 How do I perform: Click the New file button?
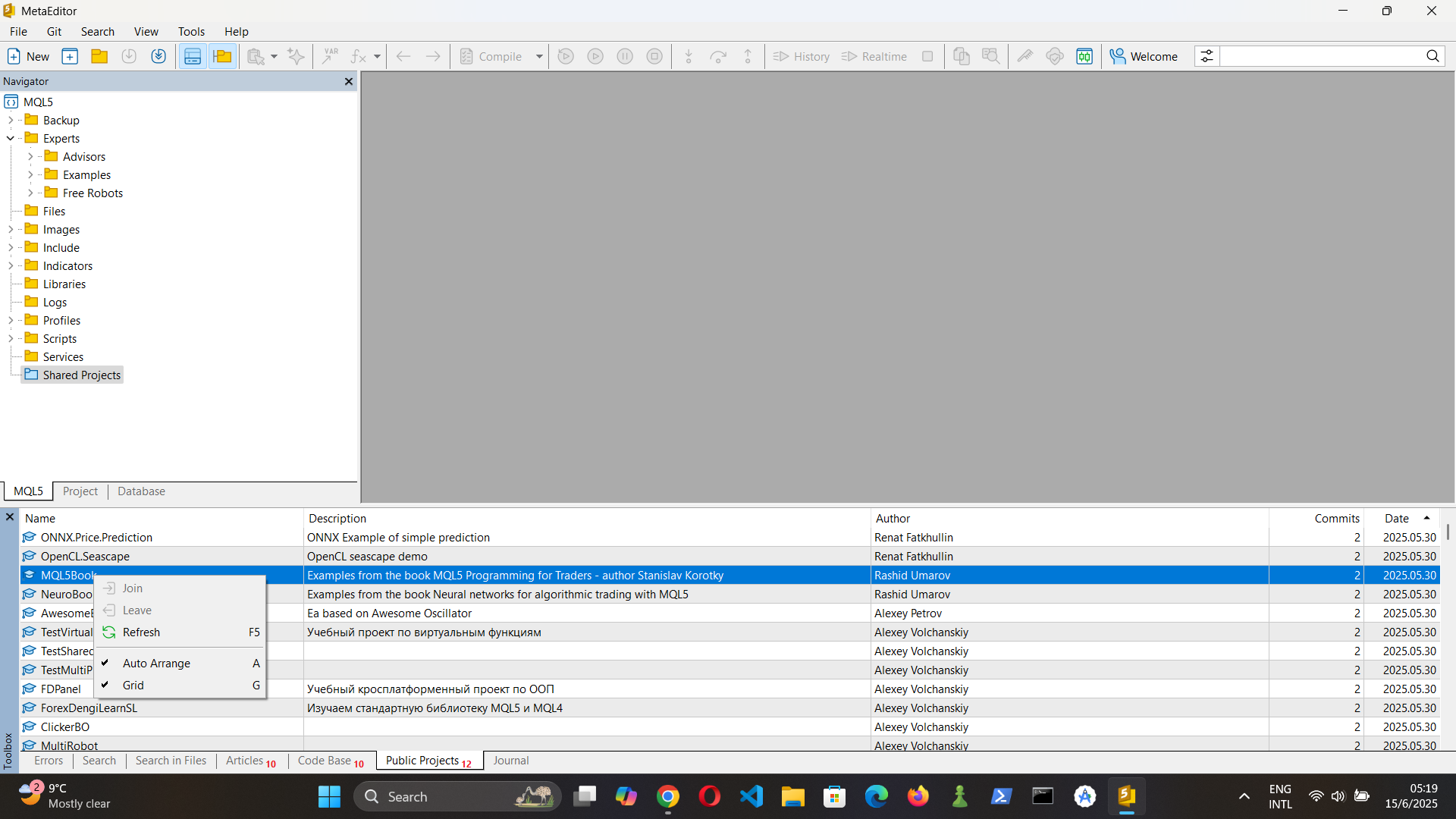pyautogui.click(x=28, y=56)
